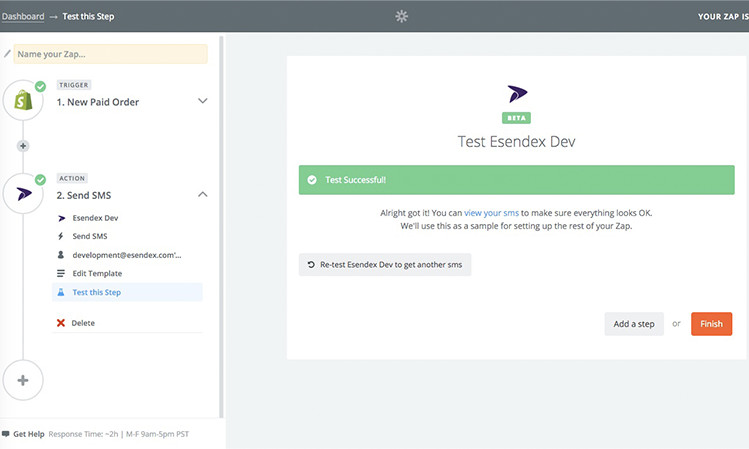The height and width of the screenshot is (449, 749).
Task: Click the Get Help chat icon
Action: 6,434
